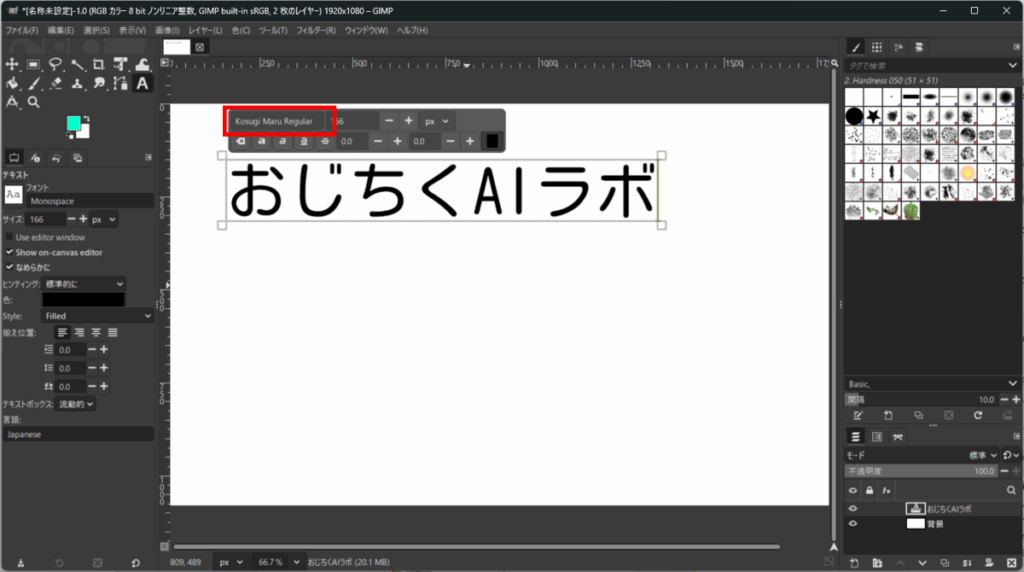1024x572 pixels.
Task: Choose the Crop tool
Action: (x=99, y=65)
